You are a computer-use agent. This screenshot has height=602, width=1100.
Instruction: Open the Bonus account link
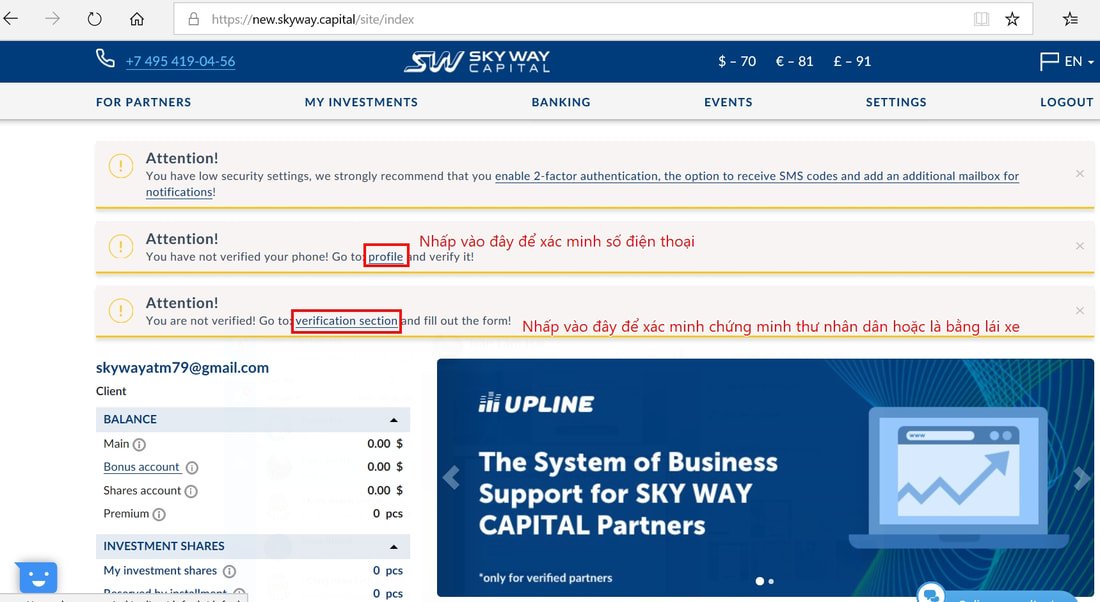(x=142, y=467)
